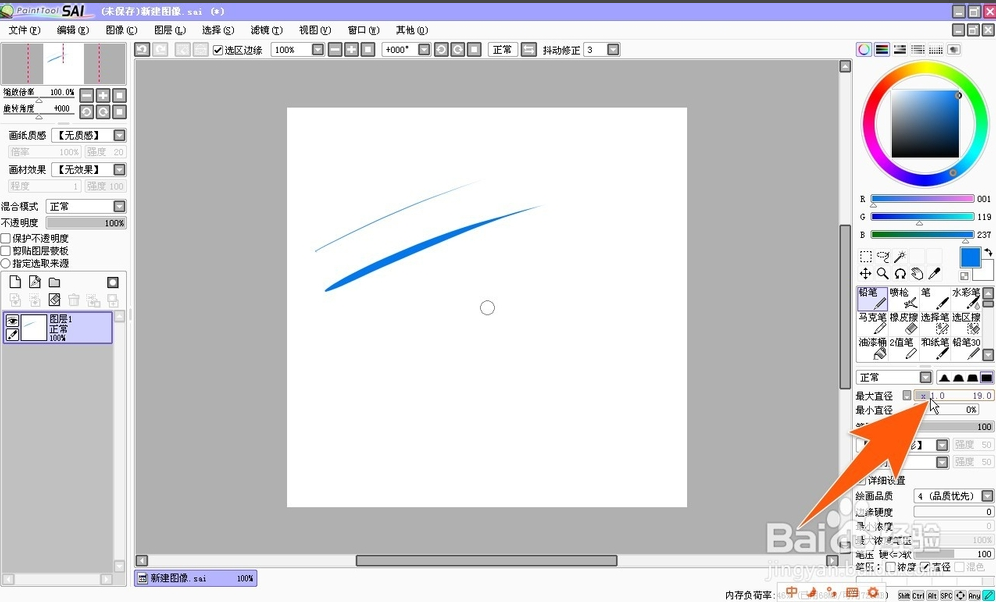Click the blue foreground color swatch
Viewport: 996px width, 602px height.
coord(970,257)
